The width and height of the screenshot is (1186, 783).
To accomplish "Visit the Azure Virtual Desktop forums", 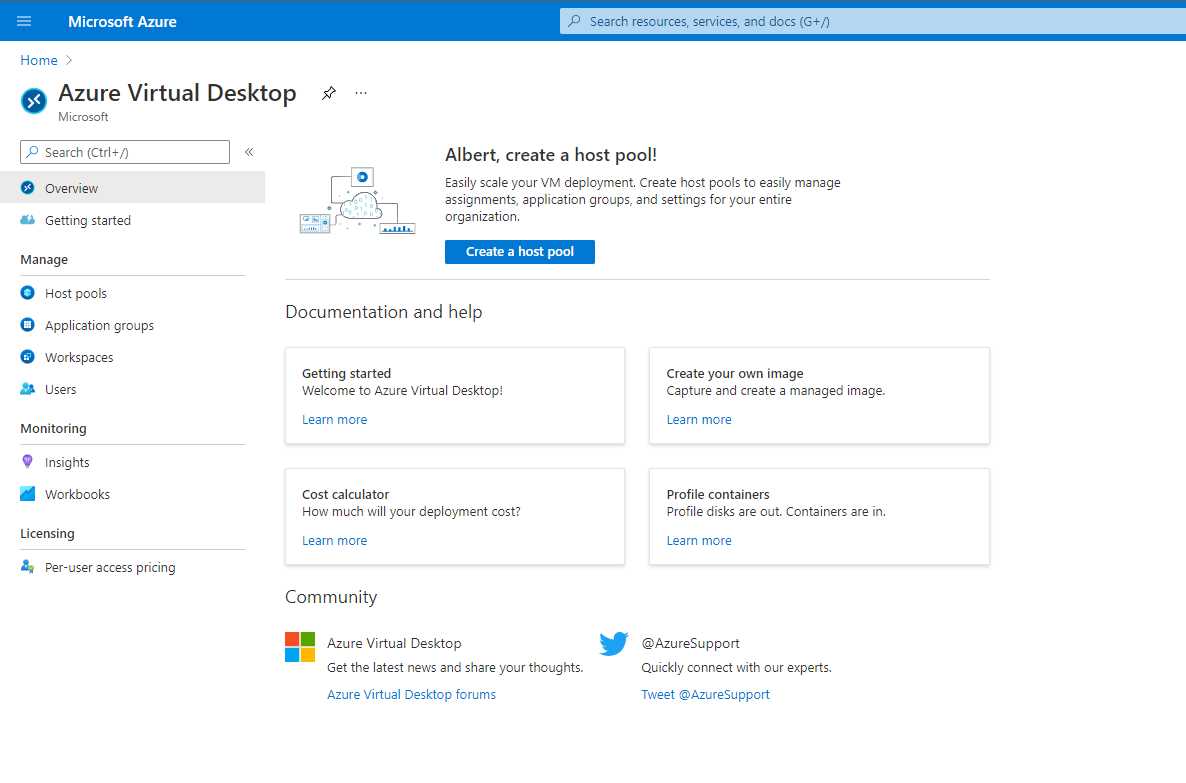I will pyautogui.click(x=411, y=694).
